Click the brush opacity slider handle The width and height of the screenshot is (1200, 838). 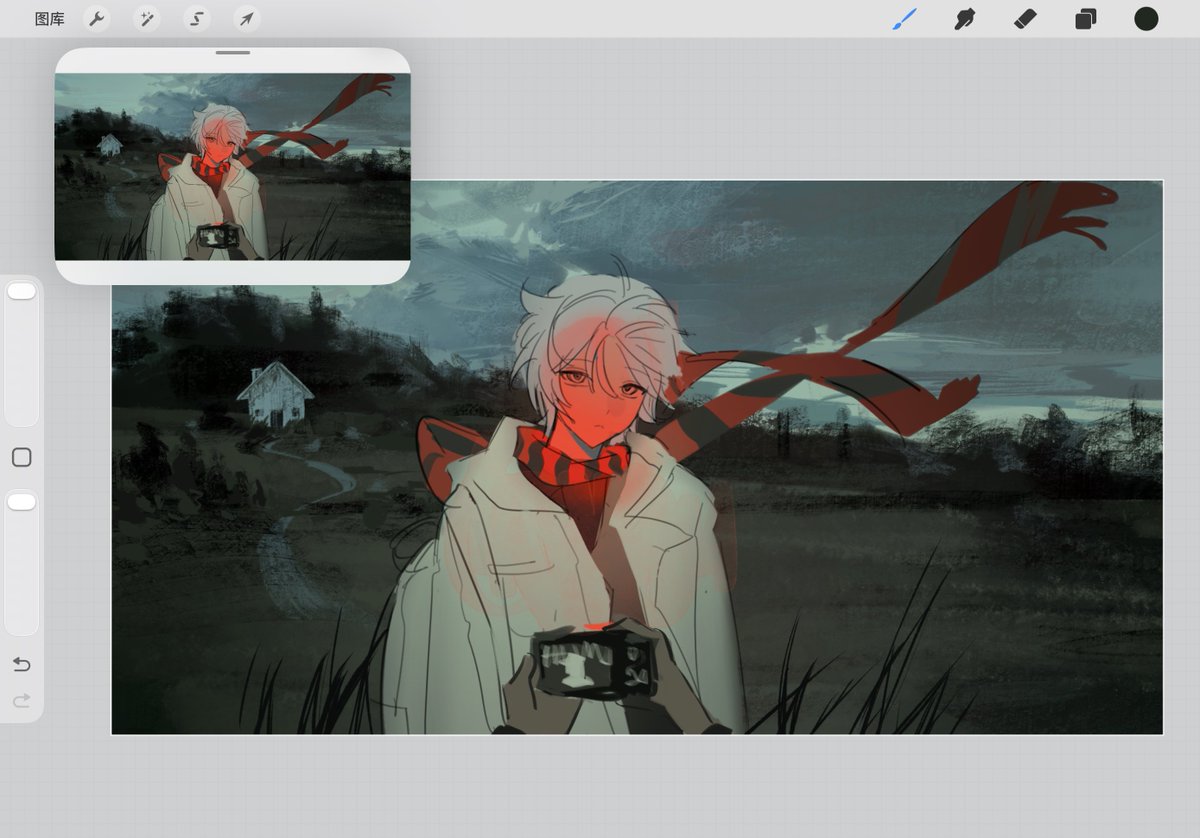[x=21, y=501]
